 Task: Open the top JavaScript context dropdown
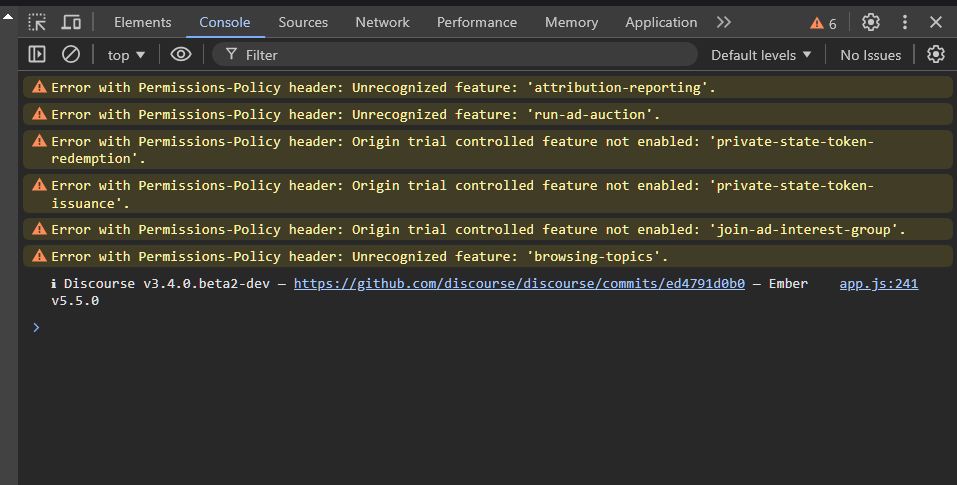click(126, 55)
